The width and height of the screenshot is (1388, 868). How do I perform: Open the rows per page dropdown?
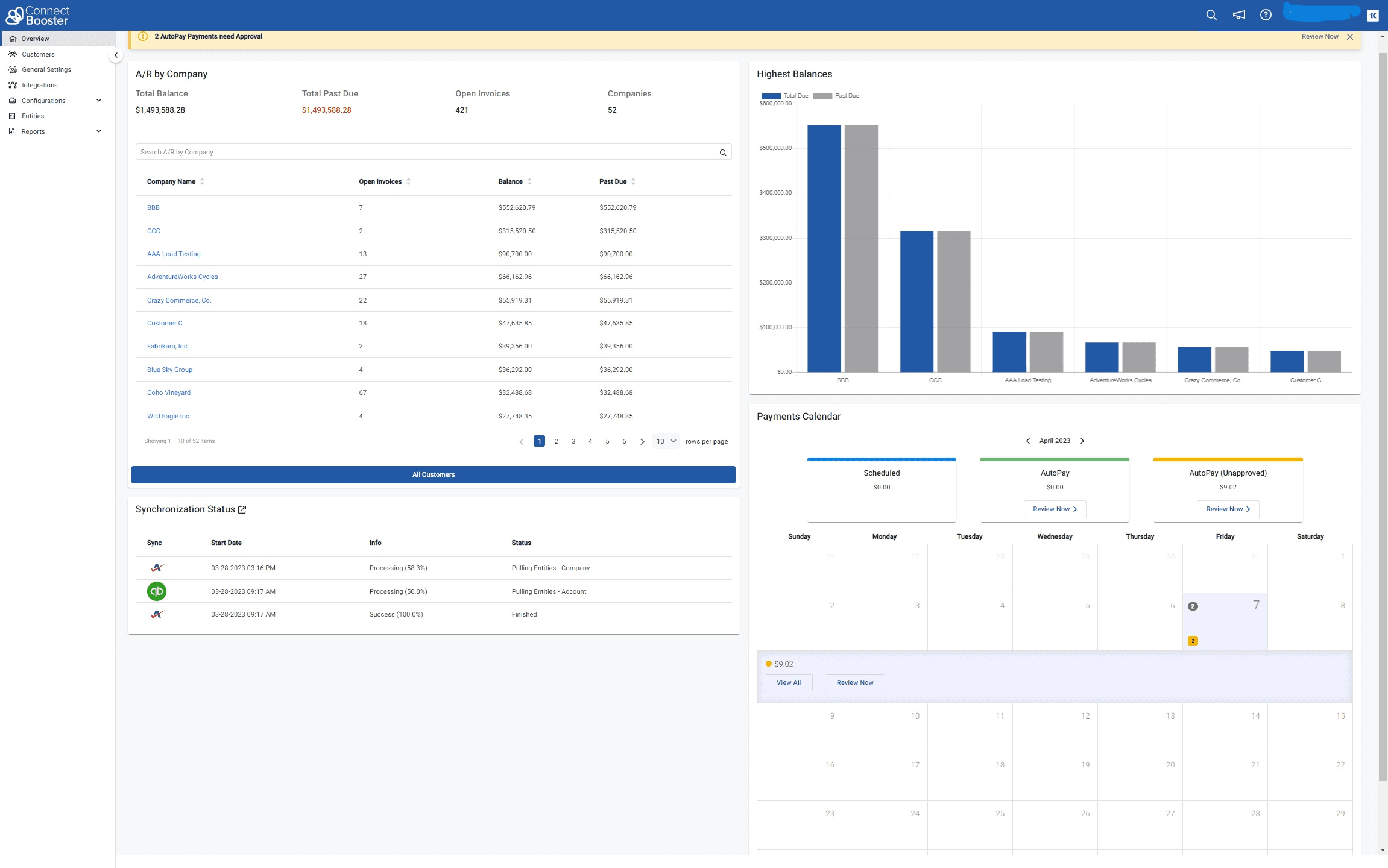[x=666, y=441]
